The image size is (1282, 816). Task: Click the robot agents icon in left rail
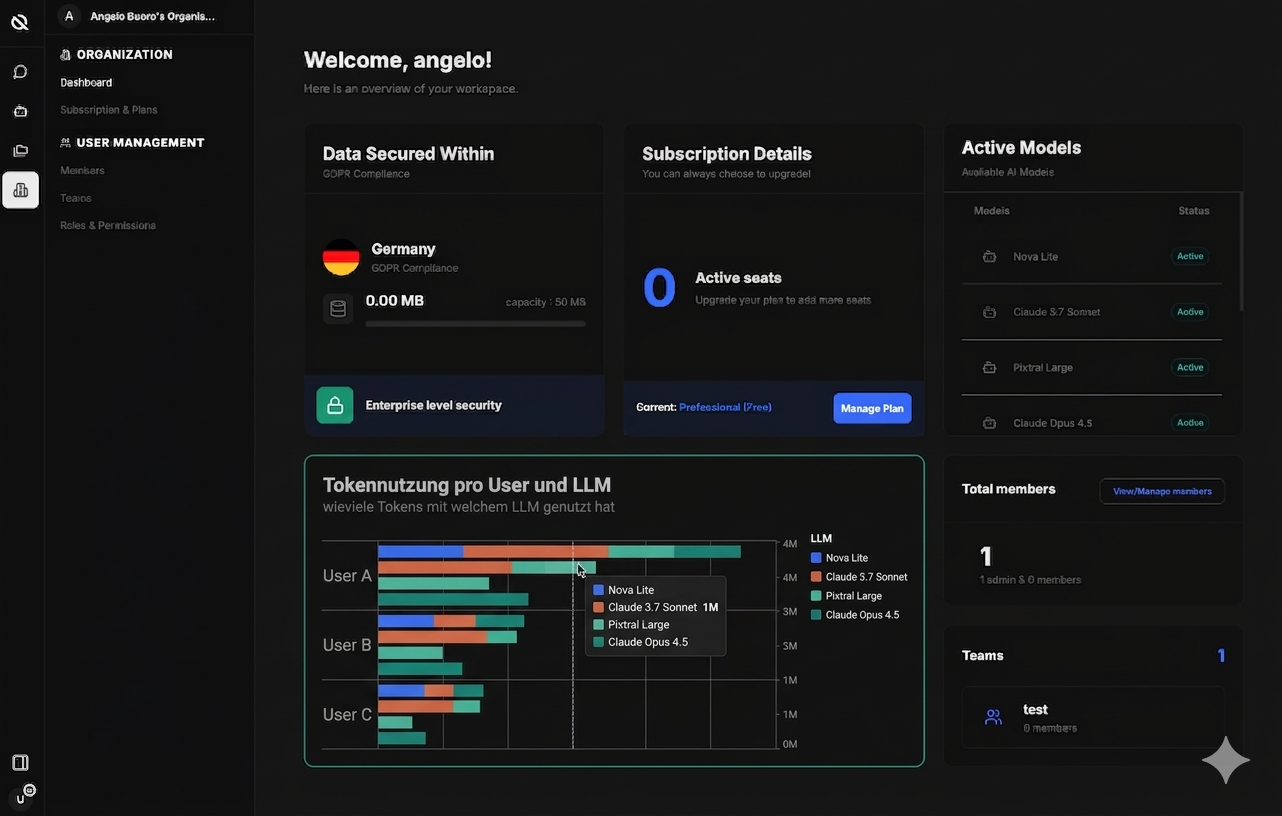(20, 111)
